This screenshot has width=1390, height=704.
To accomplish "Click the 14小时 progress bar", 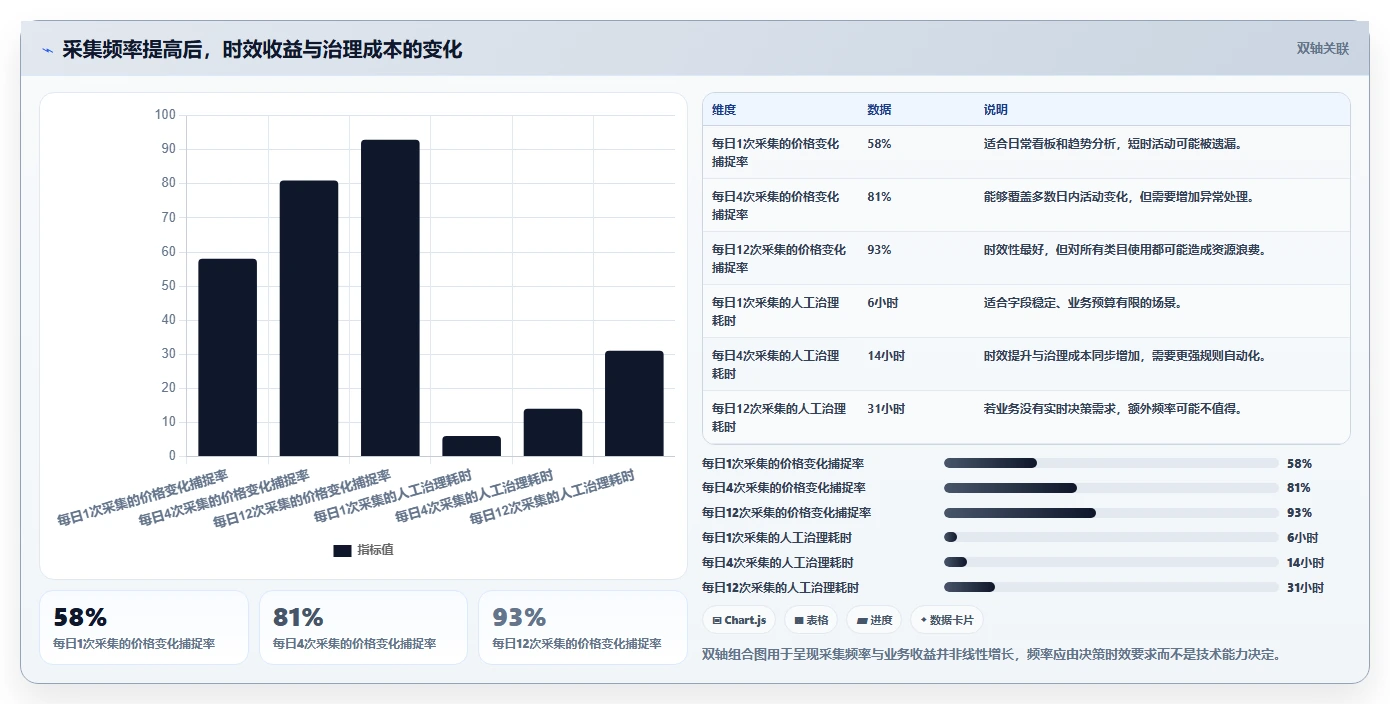I will tap(1111, 562).
